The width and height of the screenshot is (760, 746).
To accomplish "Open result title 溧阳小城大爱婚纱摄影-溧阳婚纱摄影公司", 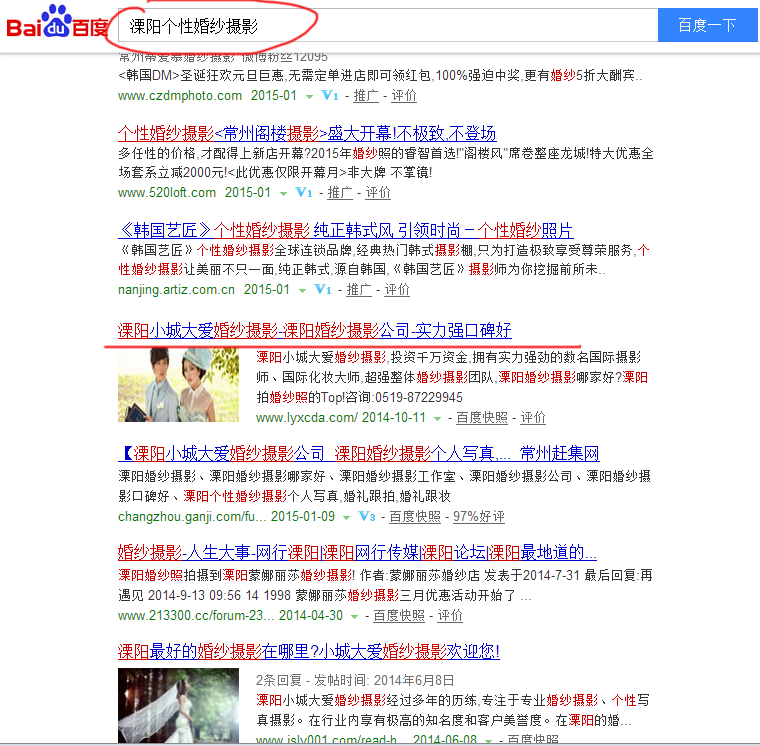I will pos(315,330).
